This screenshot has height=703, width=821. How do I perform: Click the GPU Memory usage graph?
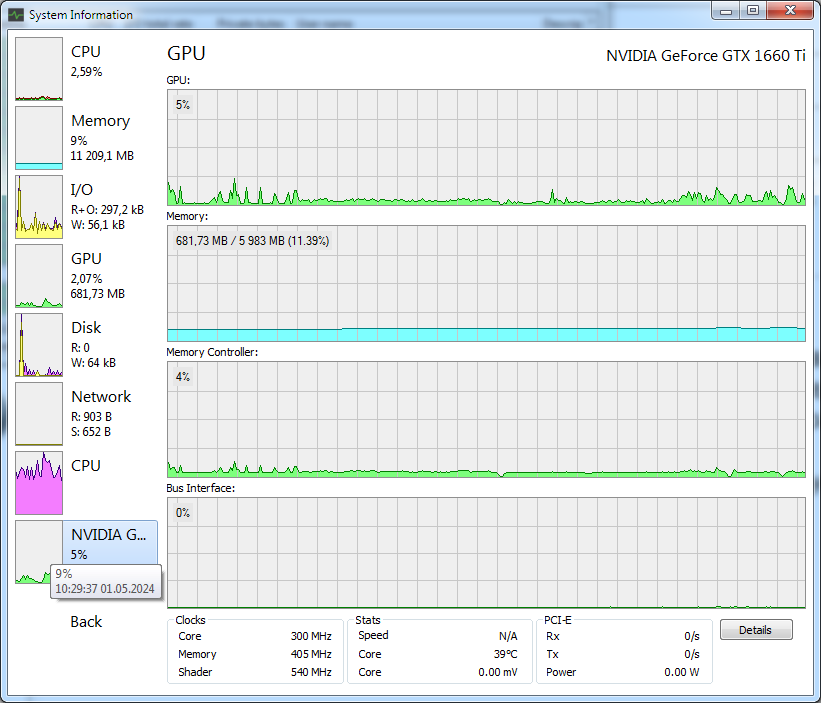pyautogui.click(x=486, y=283)
